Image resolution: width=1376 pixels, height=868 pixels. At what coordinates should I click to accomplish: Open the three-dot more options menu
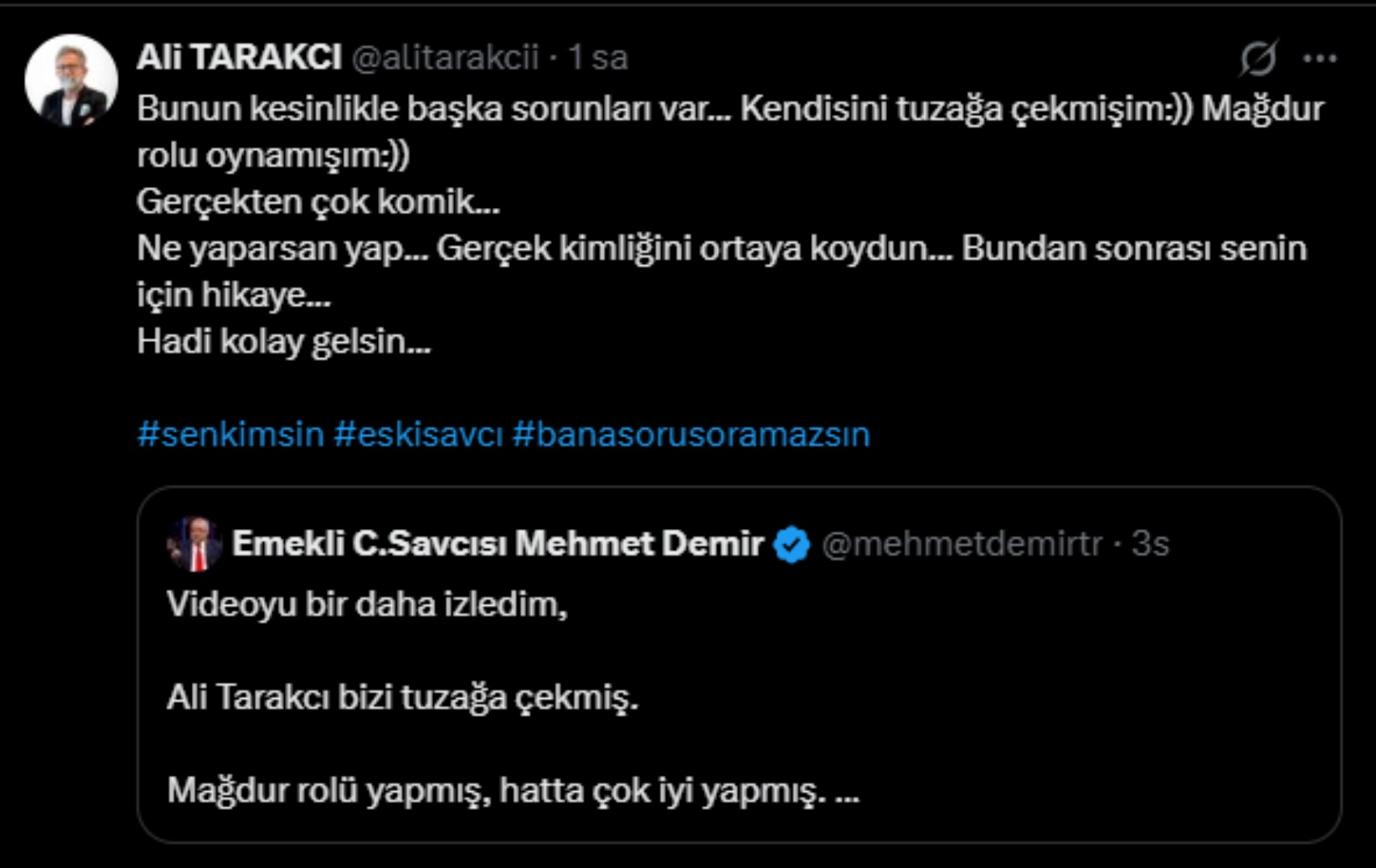(1319, 58)
